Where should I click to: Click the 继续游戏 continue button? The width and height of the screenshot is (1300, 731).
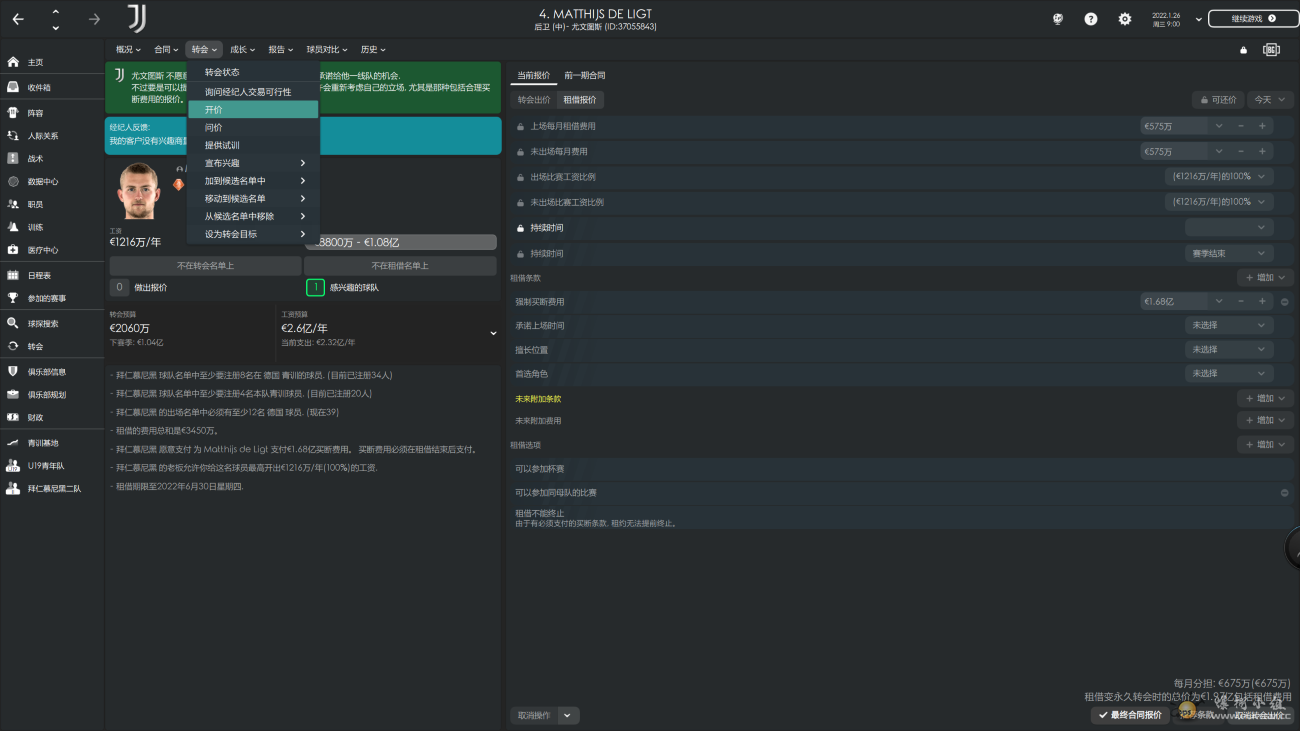click(x=1252, y=19)
